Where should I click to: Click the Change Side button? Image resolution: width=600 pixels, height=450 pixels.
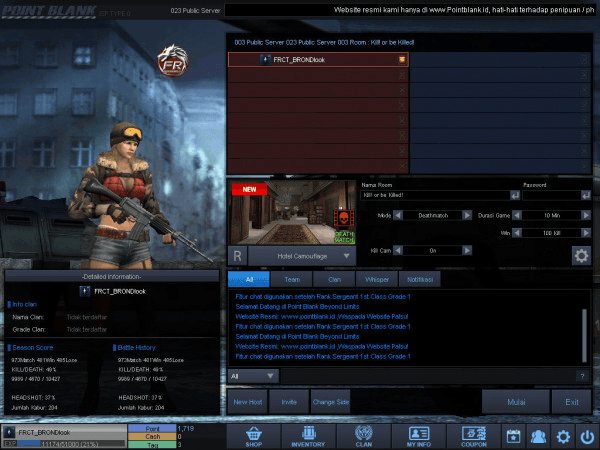click(x=331, y=402)
